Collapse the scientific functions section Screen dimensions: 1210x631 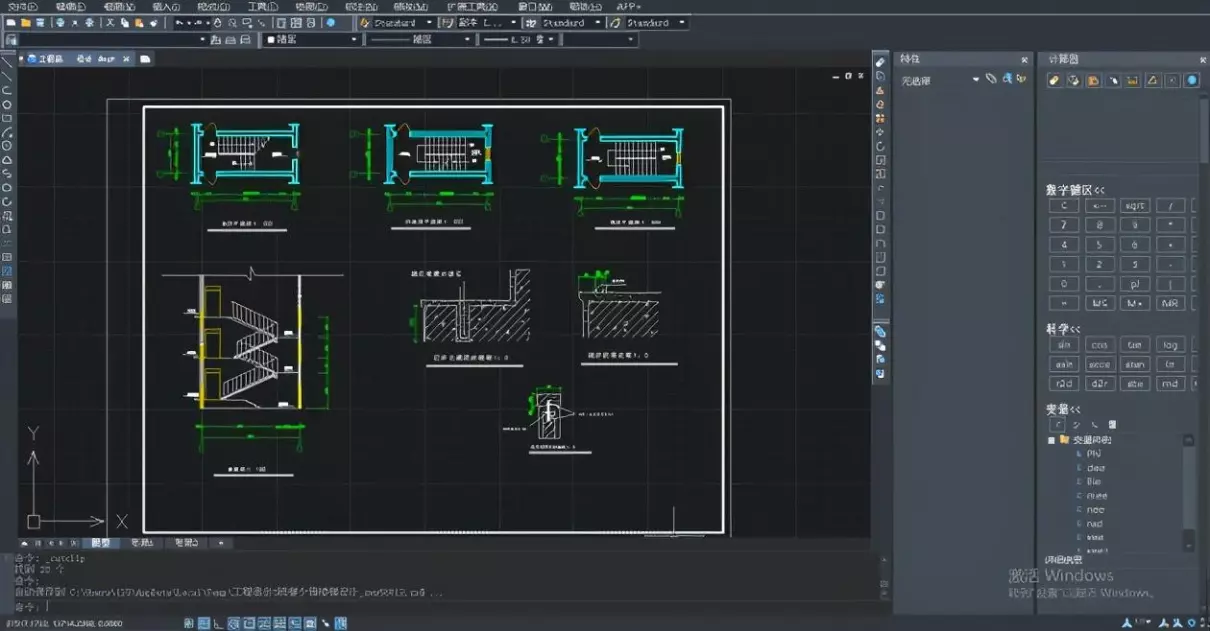click(1076, 328)
